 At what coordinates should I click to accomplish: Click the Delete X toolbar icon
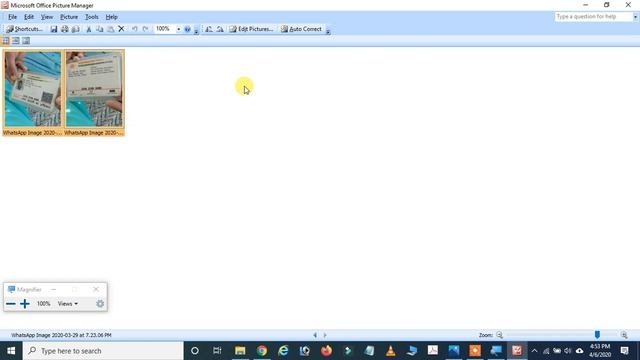pyautogui.click(x=121, y=29)
